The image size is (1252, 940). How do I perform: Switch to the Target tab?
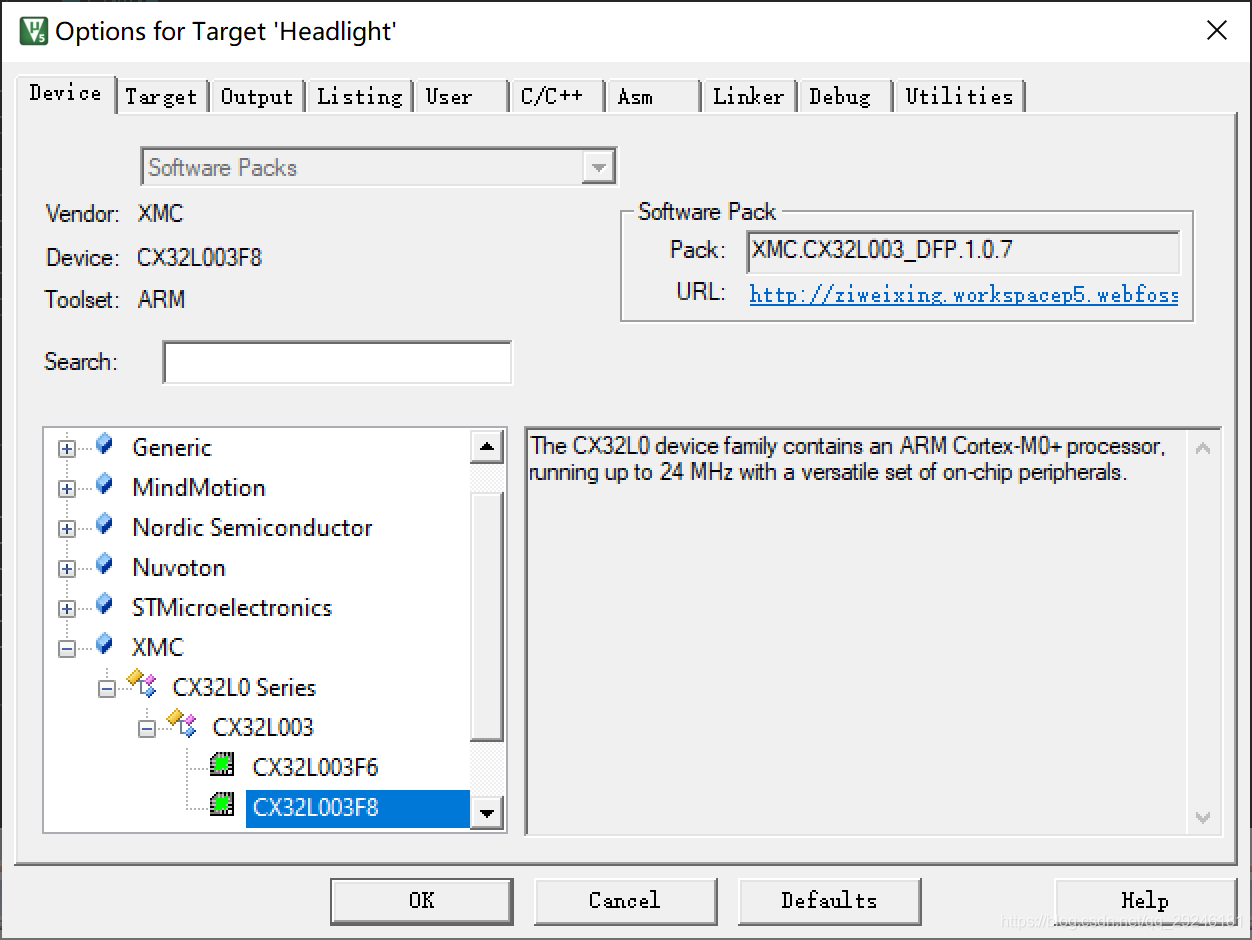161,96
